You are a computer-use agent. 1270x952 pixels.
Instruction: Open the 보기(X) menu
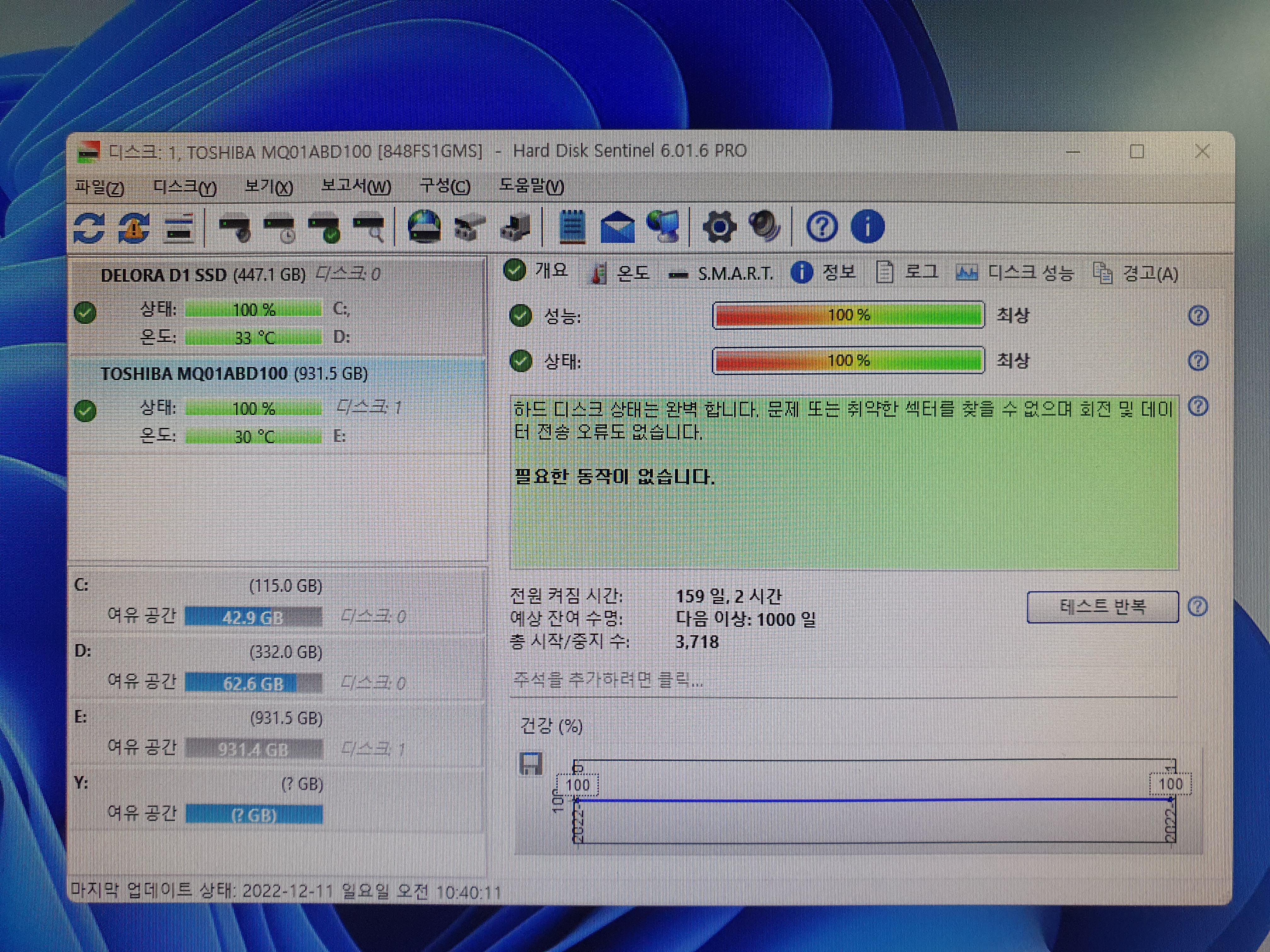tap(269, 187)
